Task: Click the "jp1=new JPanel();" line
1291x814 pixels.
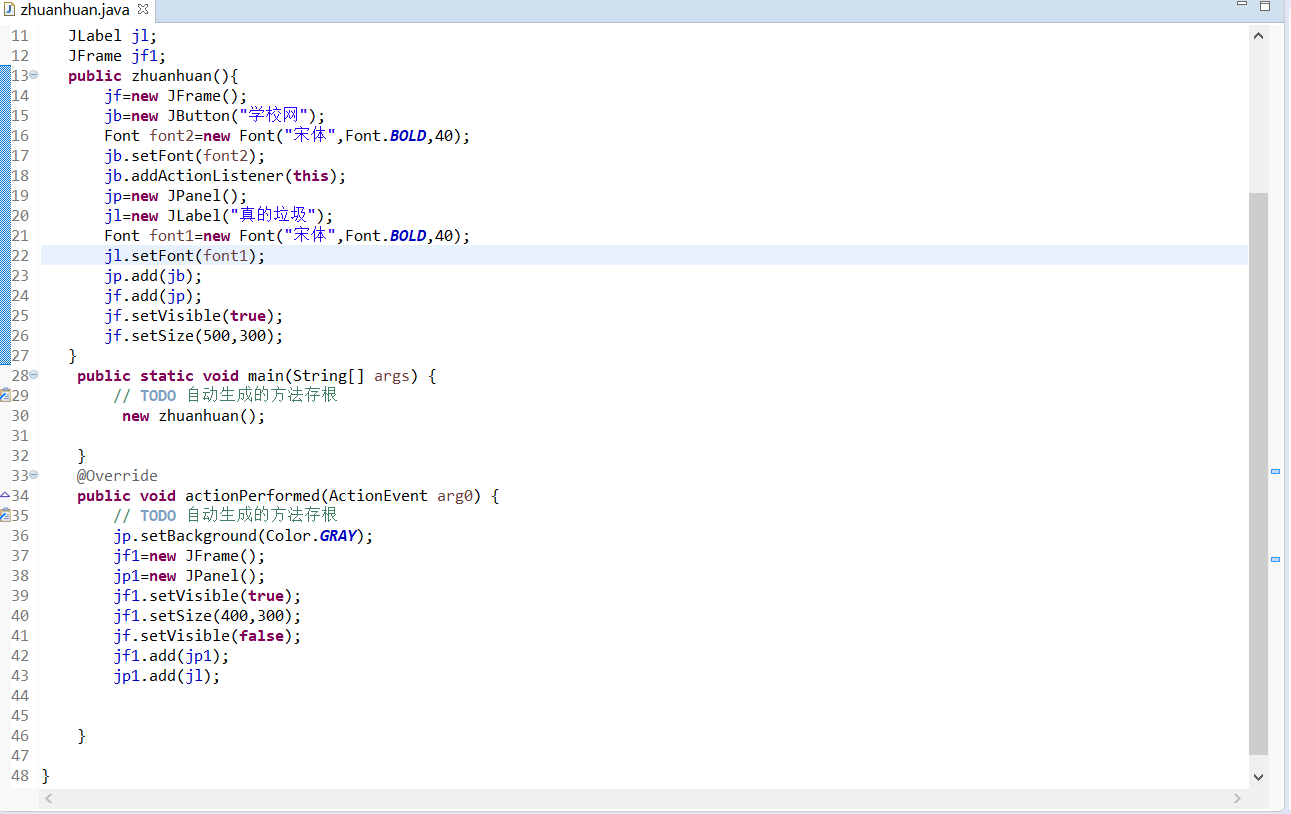Action: pos(190,575)
